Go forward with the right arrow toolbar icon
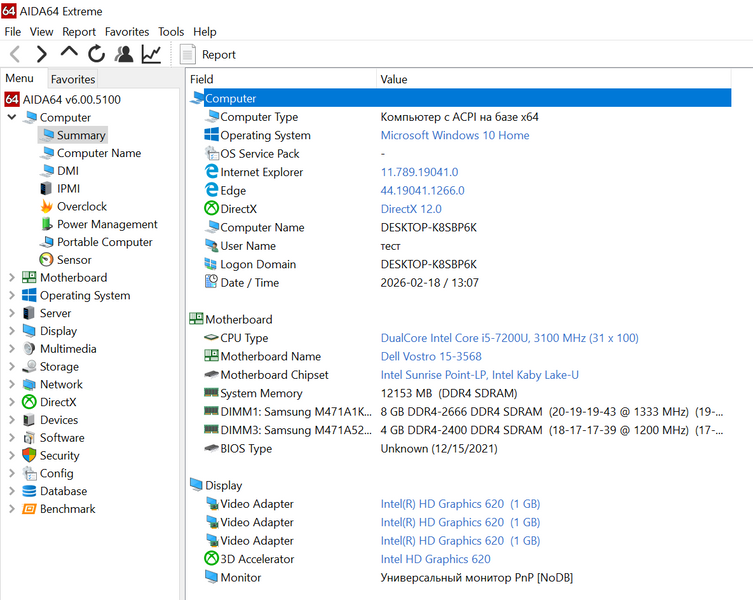This screenshot has width=753, height=600. [x=42, y=54]
